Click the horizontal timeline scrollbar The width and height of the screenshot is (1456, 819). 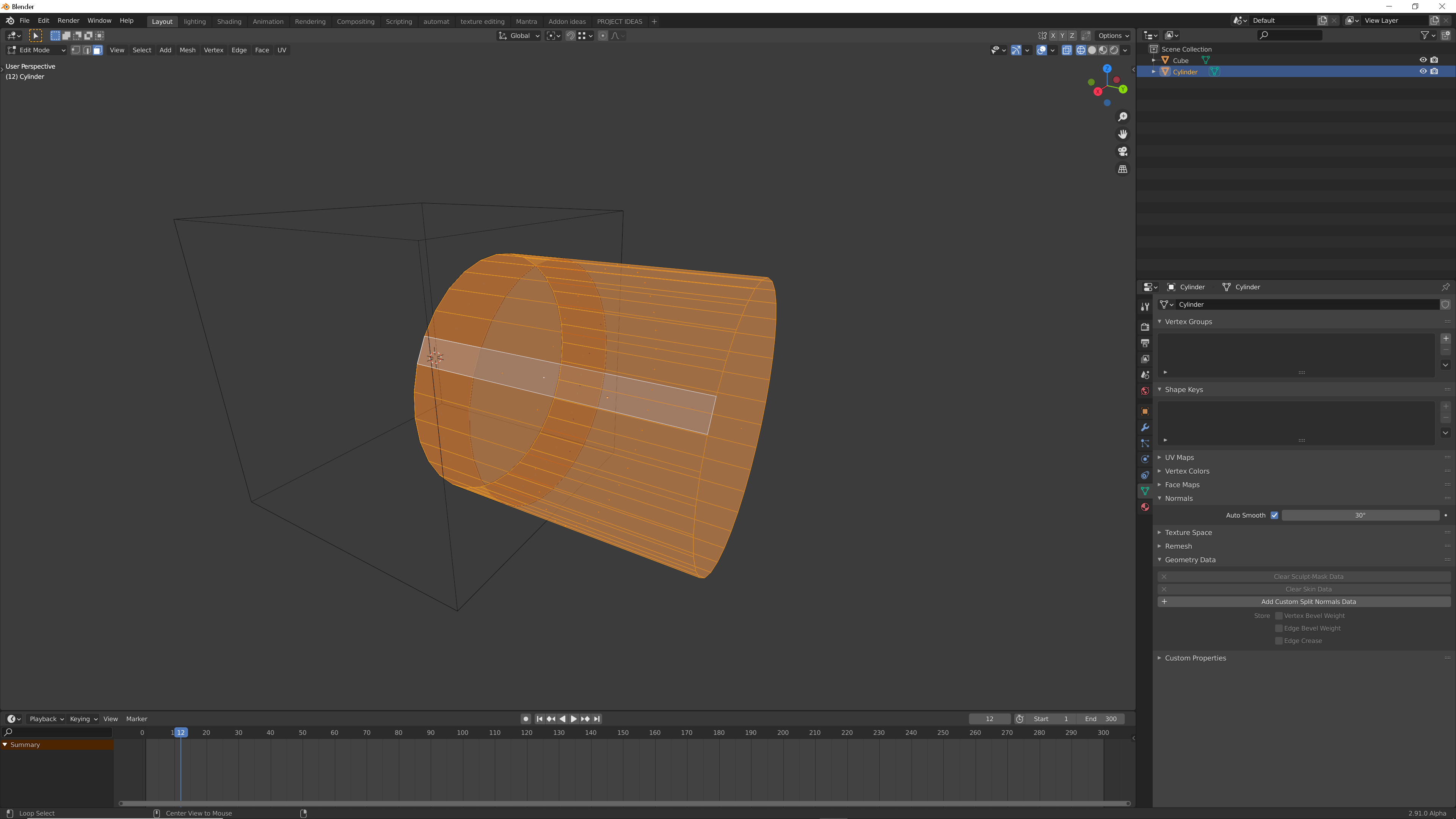[624, 803]
